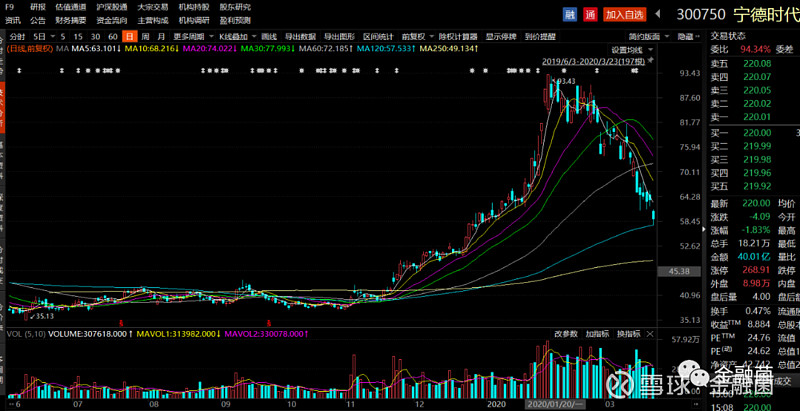The height and width of the screenshot is (411, 800).
Task: Click the 45.38 price axis marker
Action: (x=681, y=272)
